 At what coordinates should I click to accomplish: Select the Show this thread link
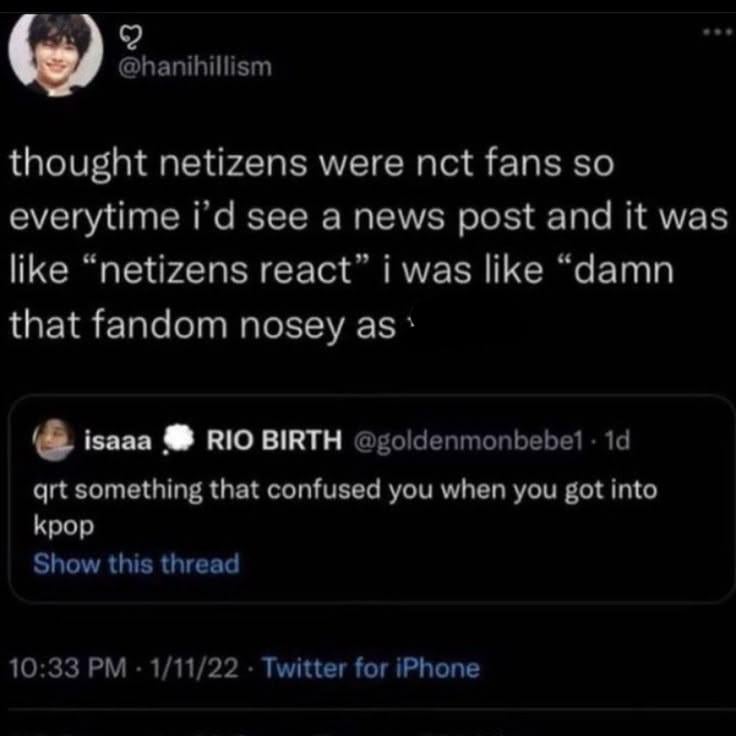pos(136,564)
